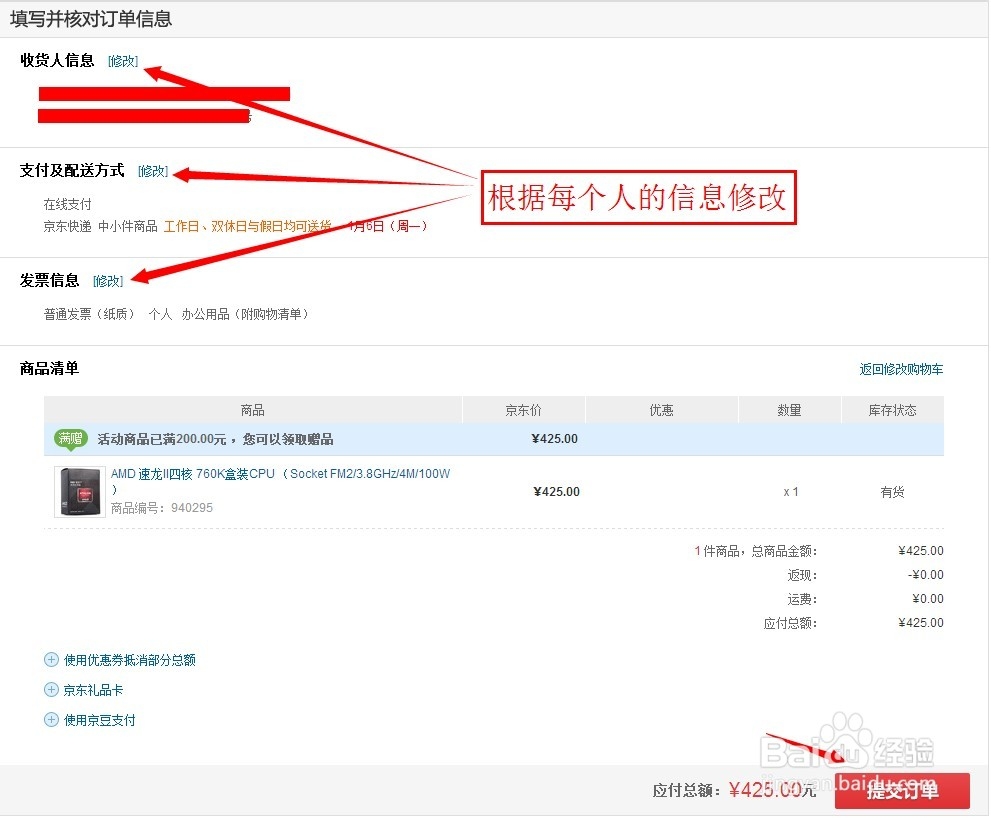Click 修改 next to 收货人信息
Viewport: 991px width, 818px height.
123,61
